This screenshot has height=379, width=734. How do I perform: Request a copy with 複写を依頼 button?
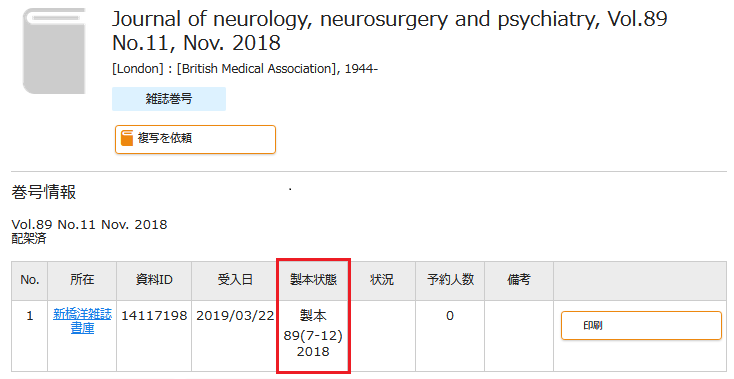[195, 139]
